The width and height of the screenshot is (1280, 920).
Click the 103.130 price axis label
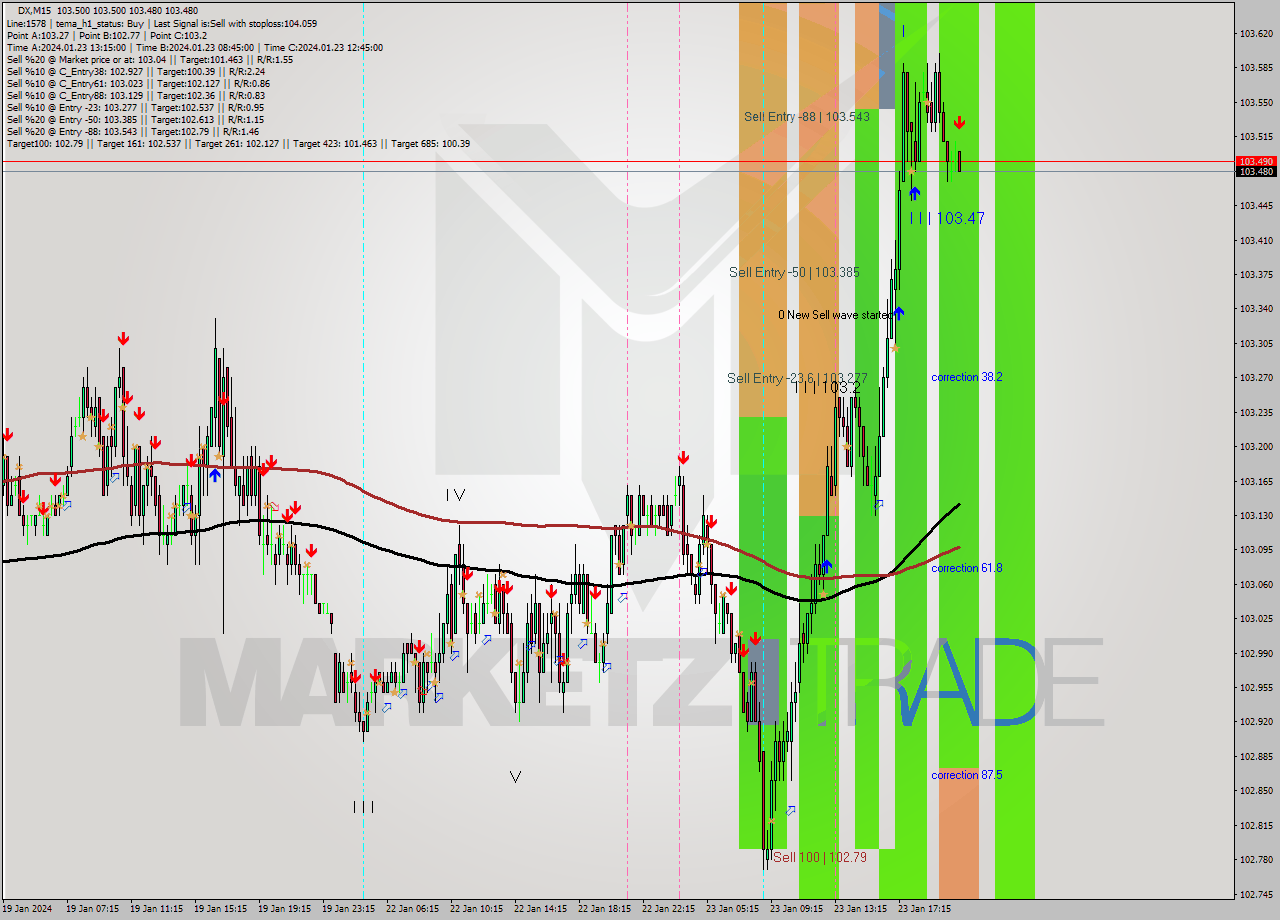click(1256, 516)
